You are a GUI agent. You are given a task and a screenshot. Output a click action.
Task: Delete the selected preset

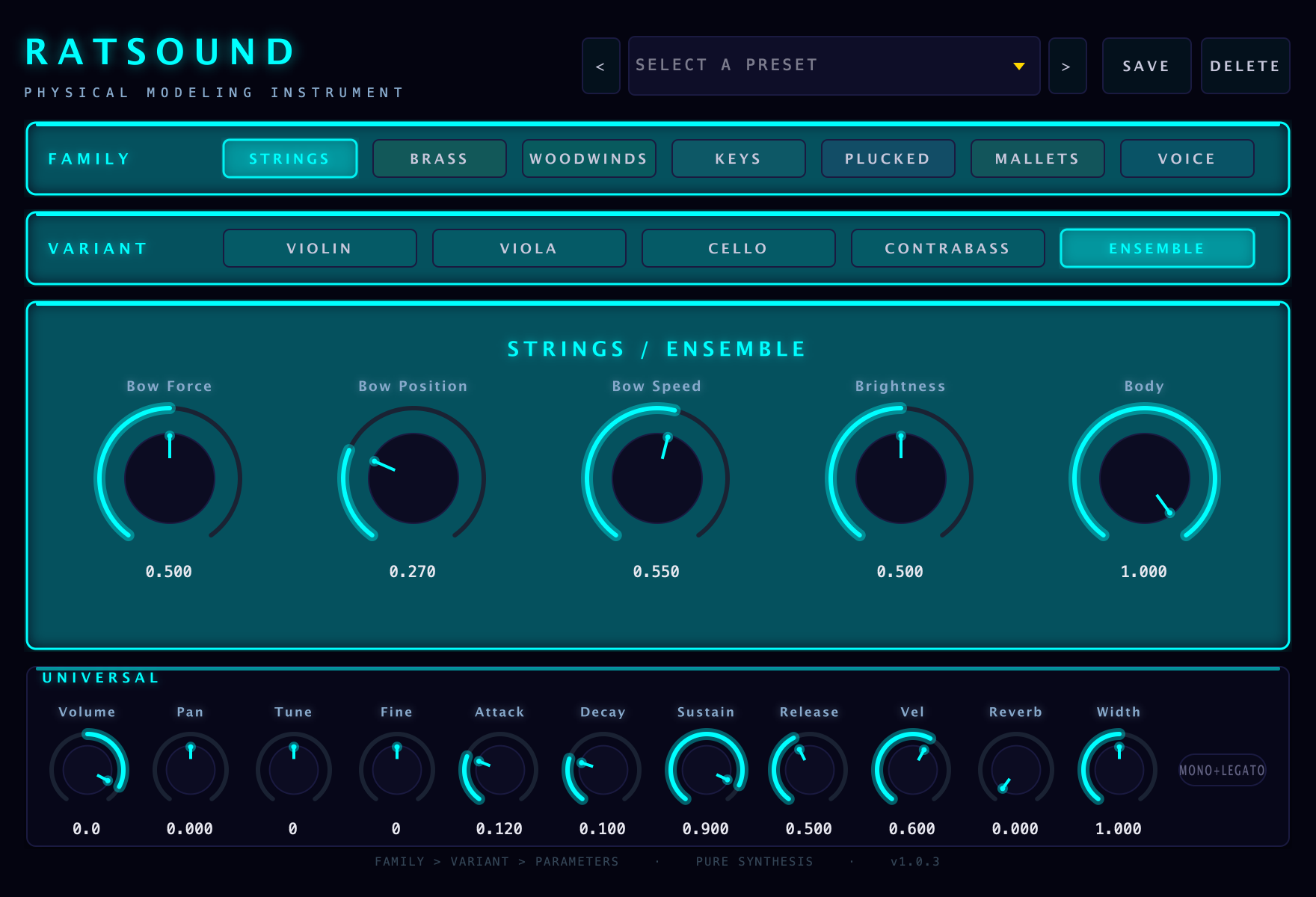click(1245, 66)
